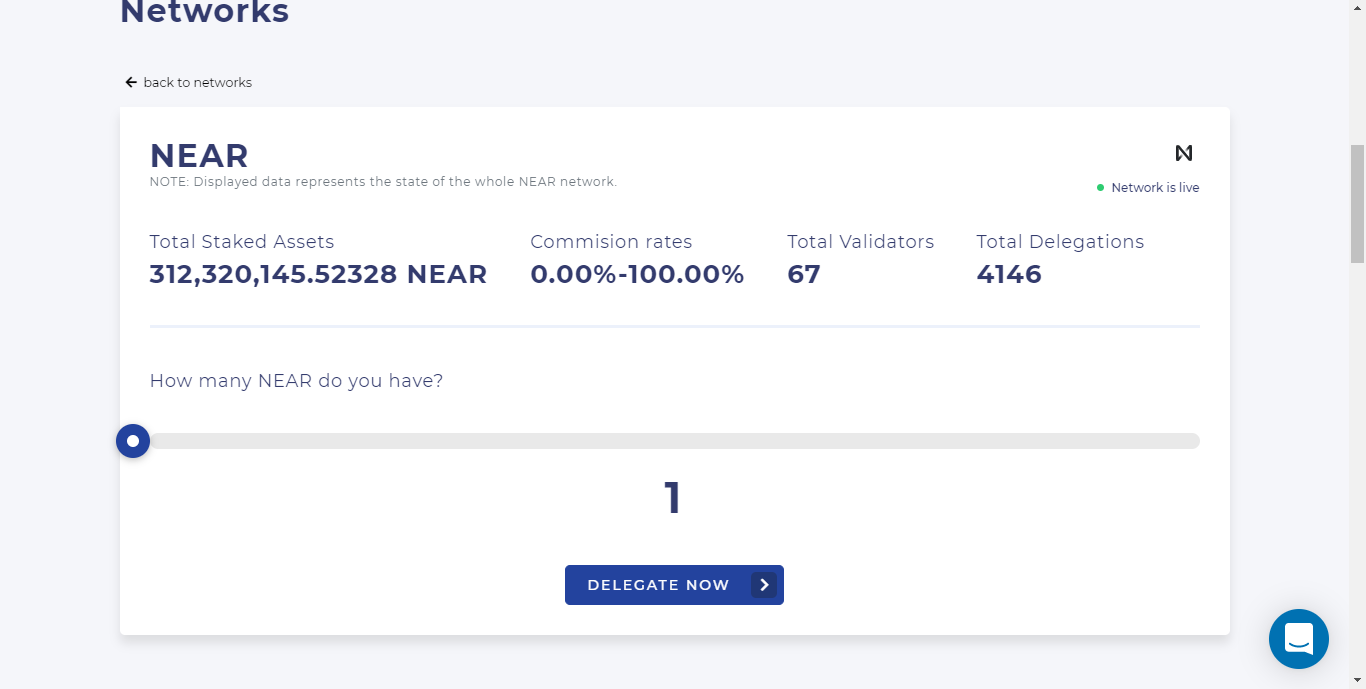Click the Total Staked Assets value 312,320,145.52328 NEAR

(x=318, y=274)
